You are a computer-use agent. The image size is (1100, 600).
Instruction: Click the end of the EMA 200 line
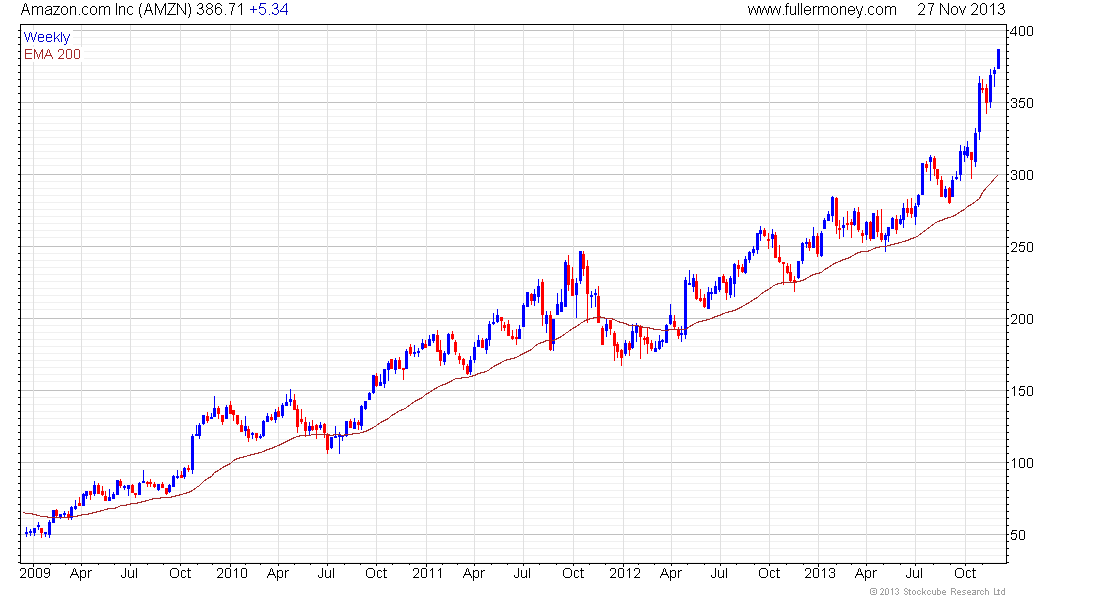click(x=998, y=175)
